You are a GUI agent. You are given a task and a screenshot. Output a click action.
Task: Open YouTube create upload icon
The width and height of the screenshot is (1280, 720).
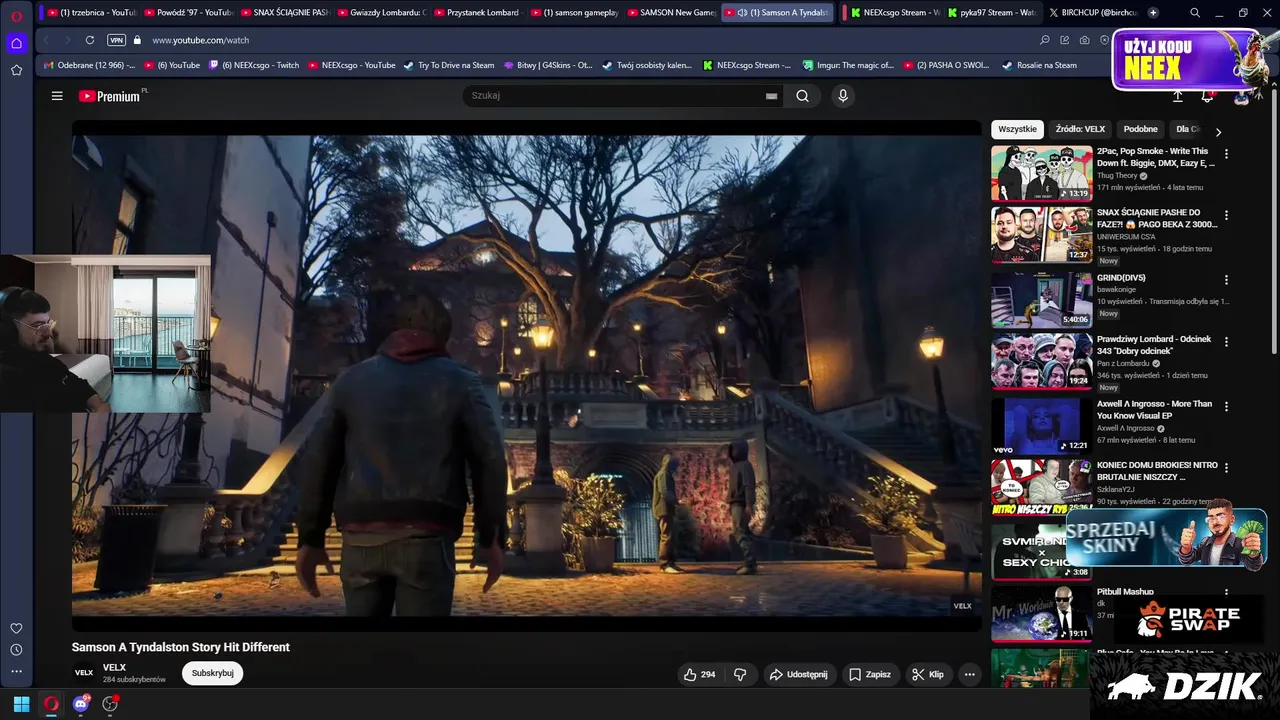pos(1178,96)
